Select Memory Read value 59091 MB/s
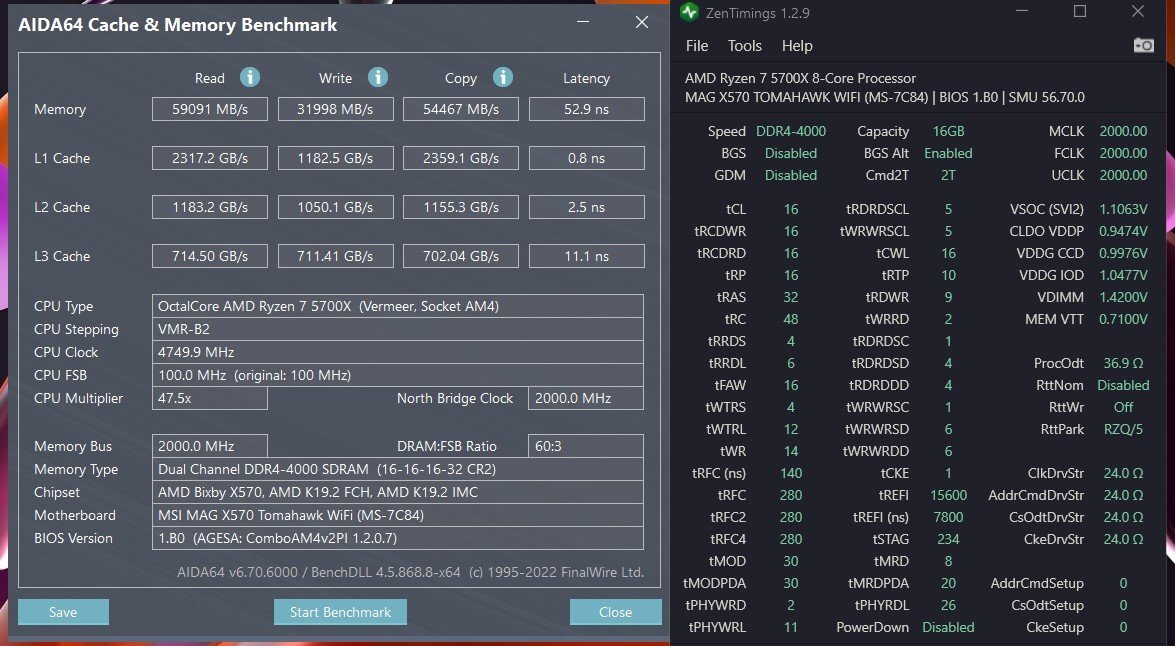 210,109
